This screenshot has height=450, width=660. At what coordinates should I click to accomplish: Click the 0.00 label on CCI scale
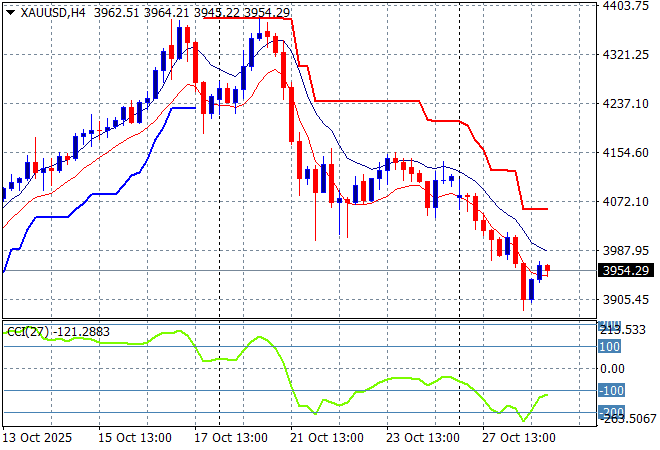(612, 368)
